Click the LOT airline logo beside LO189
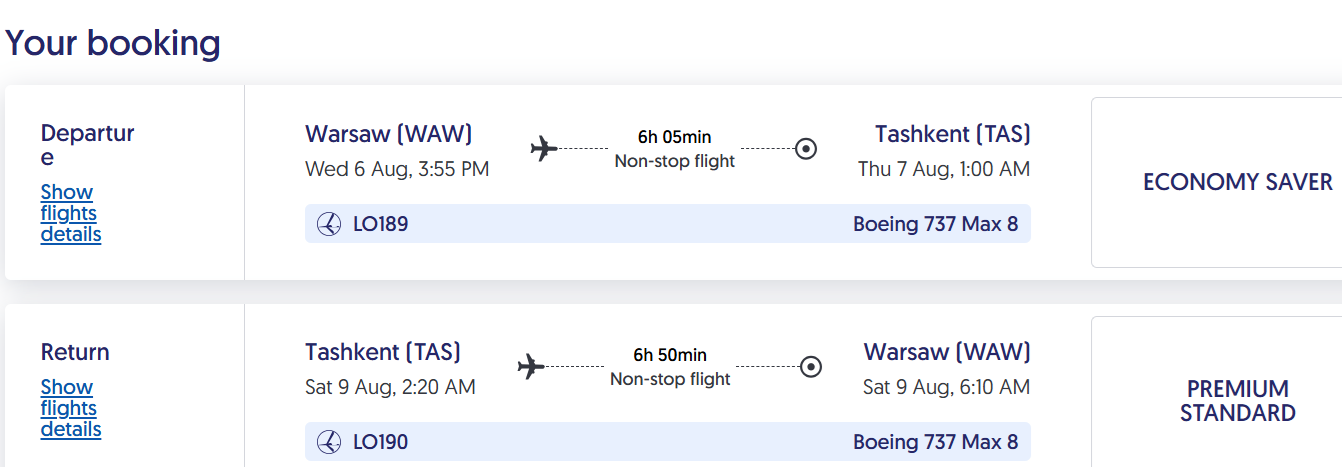Image resolution: width=1342 pixels, height=467 pixels. pos(329,224)
